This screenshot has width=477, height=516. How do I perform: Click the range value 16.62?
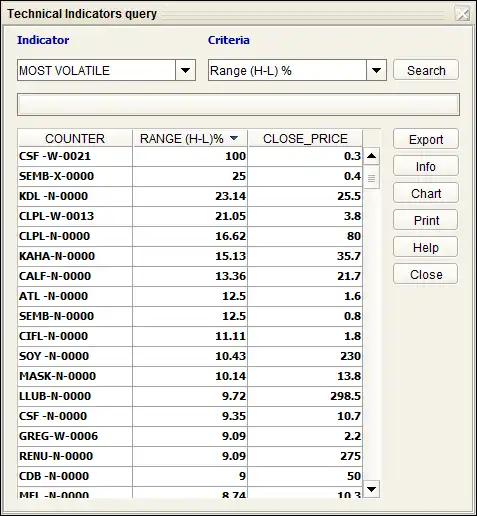pyautogui.click(x=231, y=236)
